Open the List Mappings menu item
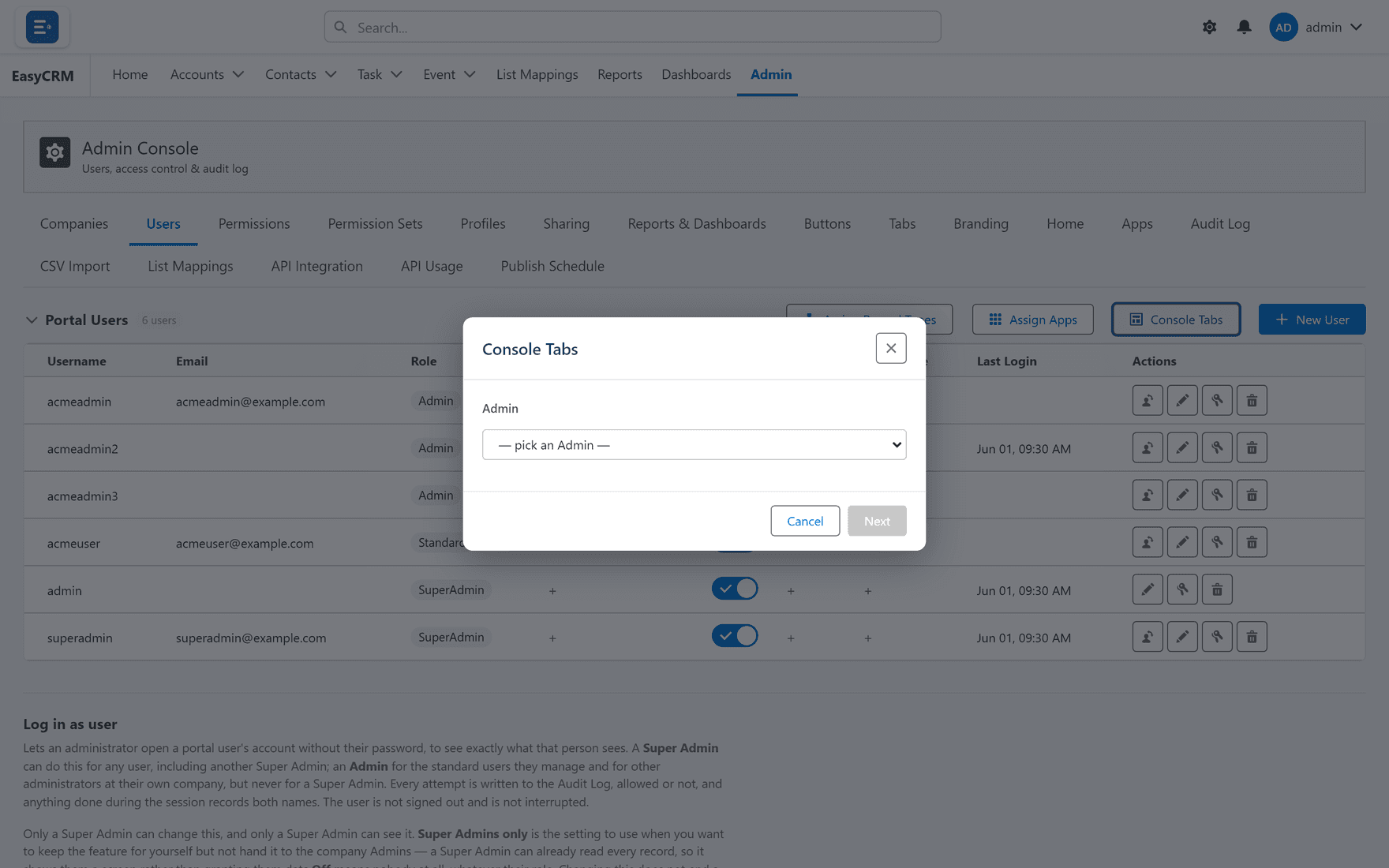This screenshot has width=1389, height=868. (x=537, y=74)
